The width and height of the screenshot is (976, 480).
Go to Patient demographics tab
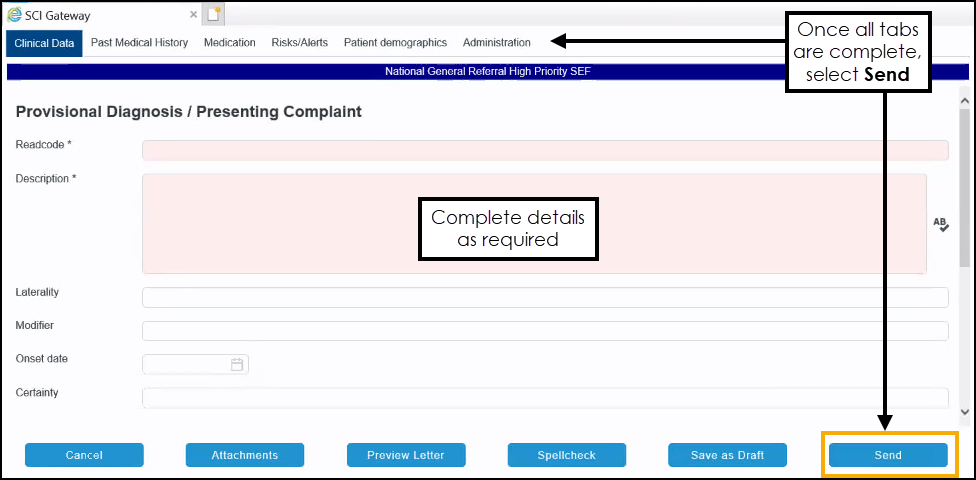point(395,43)
